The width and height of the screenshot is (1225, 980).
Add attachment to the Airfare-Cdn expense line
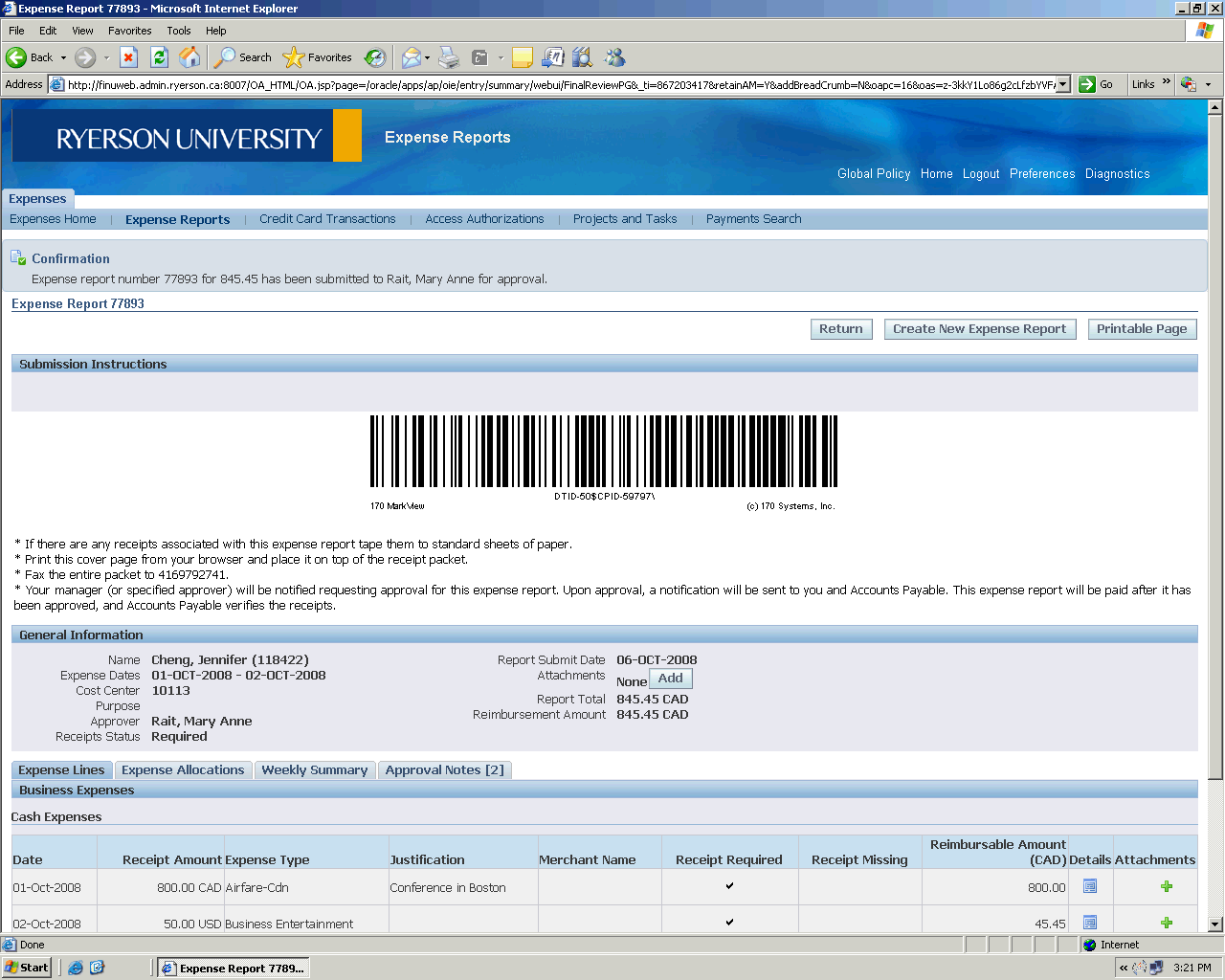[1166, 887]
